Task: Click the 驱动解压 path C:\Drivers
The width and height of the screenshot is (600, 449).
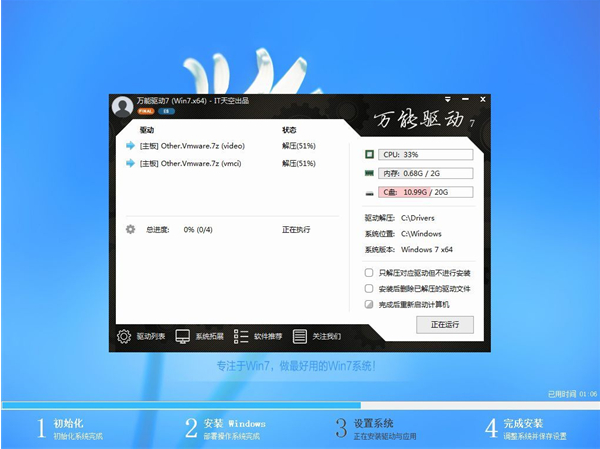Action: pos(417,218)
